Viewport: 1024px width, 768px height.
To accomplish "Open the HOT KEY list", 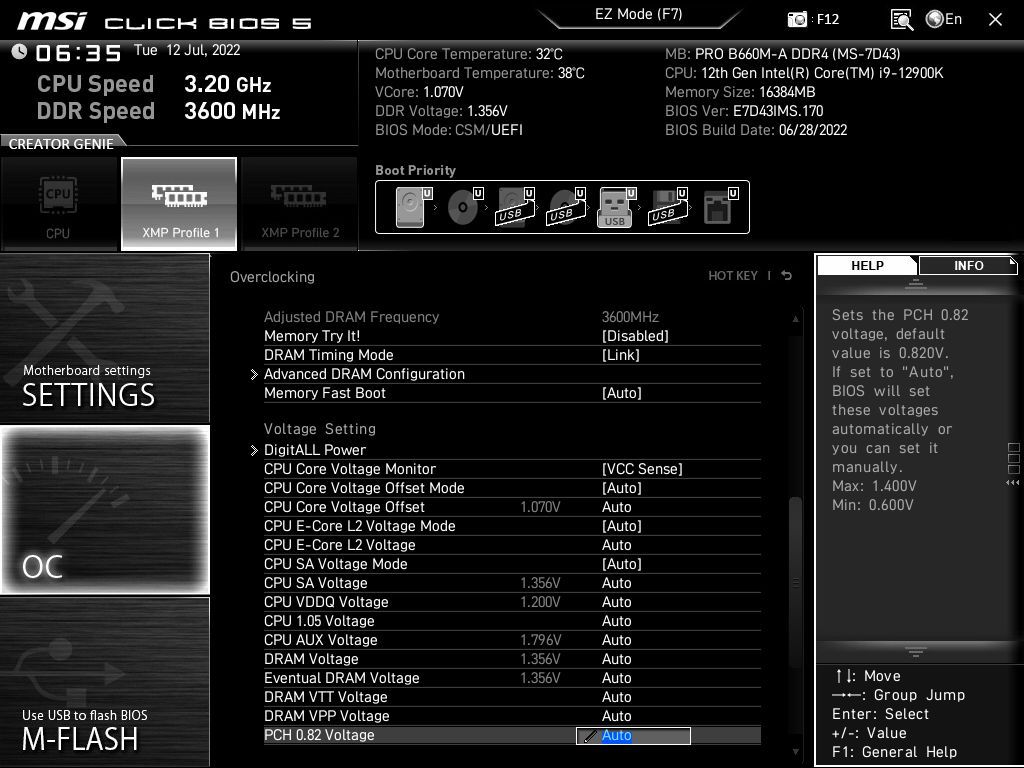I will click(733, 276).
